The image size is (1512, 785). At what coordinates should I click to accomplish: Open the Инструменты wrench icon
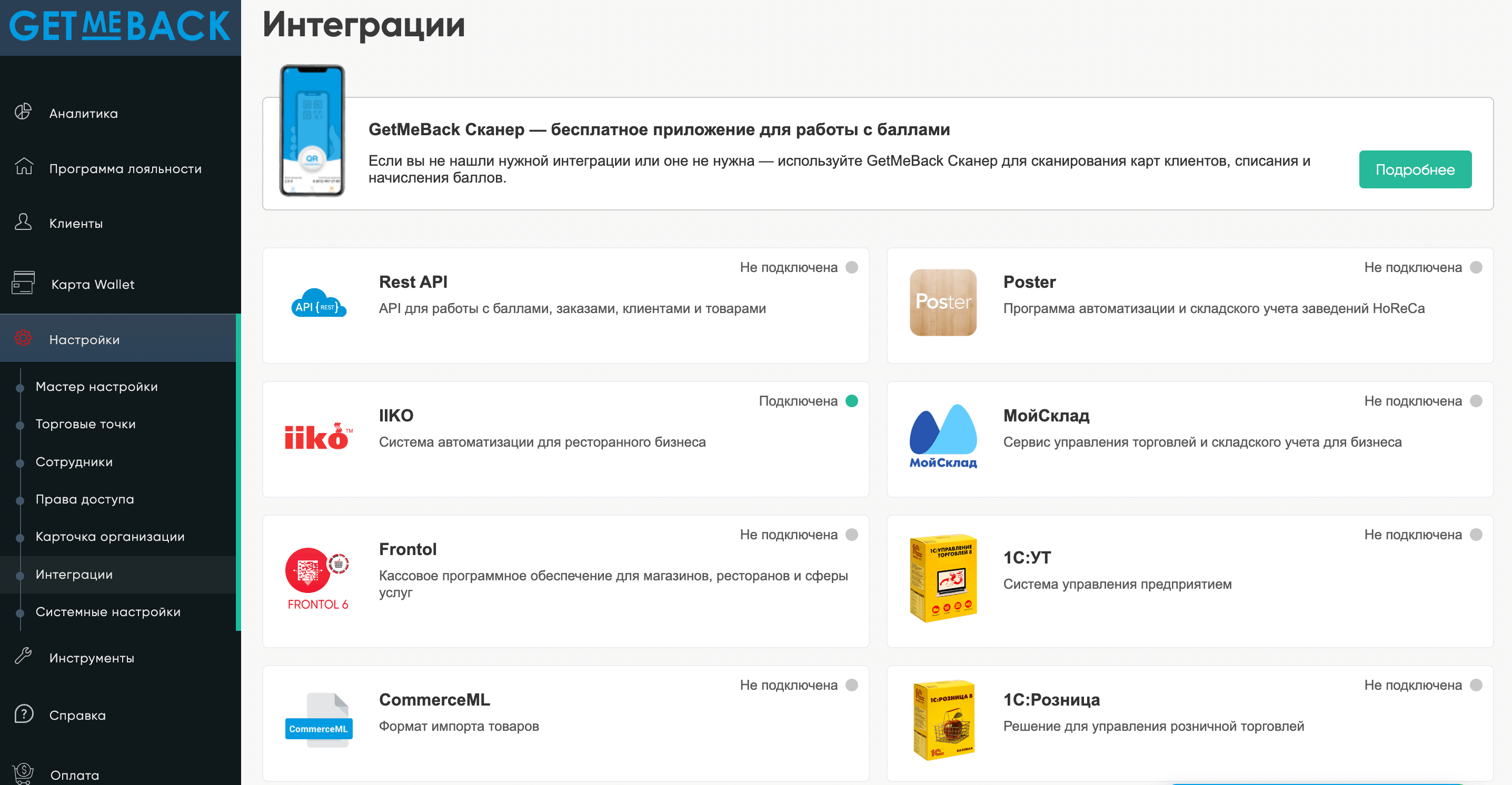pos(24,657)
